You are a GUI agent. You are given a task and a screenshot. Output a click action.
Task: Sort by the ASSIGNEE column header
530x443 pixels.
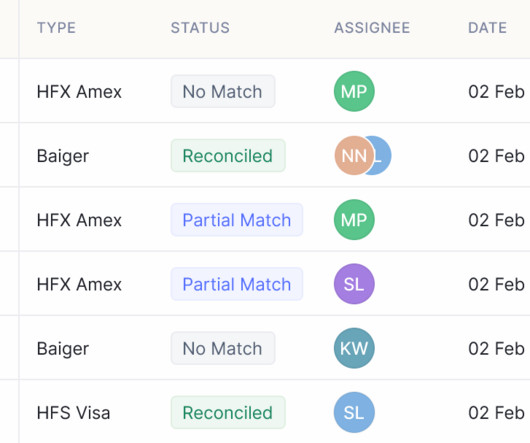click(372, 28)
